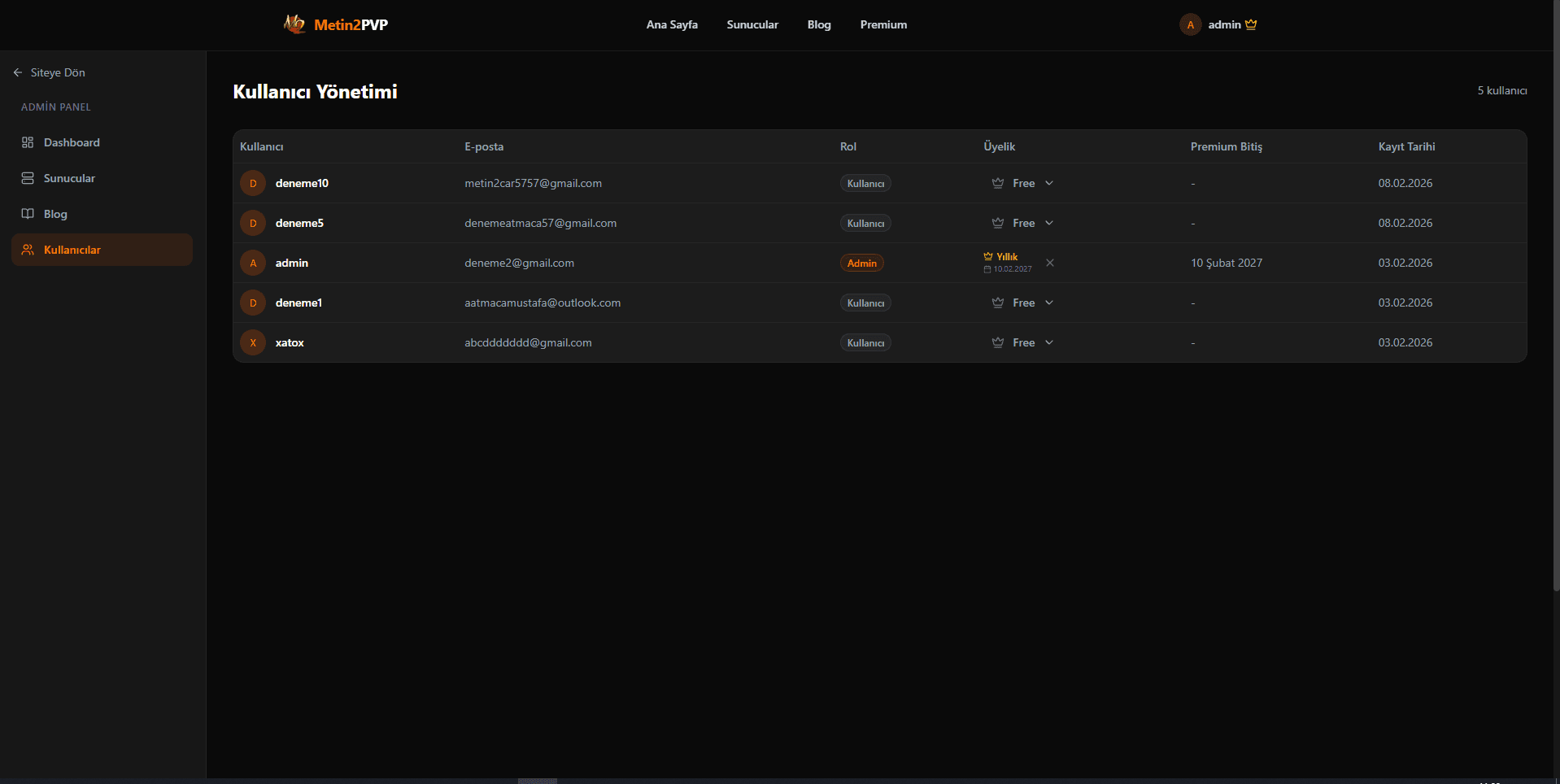1560x784 pixels.
Task: Click the Dashboard grid icon in sidebar
Action: [28, 142]
